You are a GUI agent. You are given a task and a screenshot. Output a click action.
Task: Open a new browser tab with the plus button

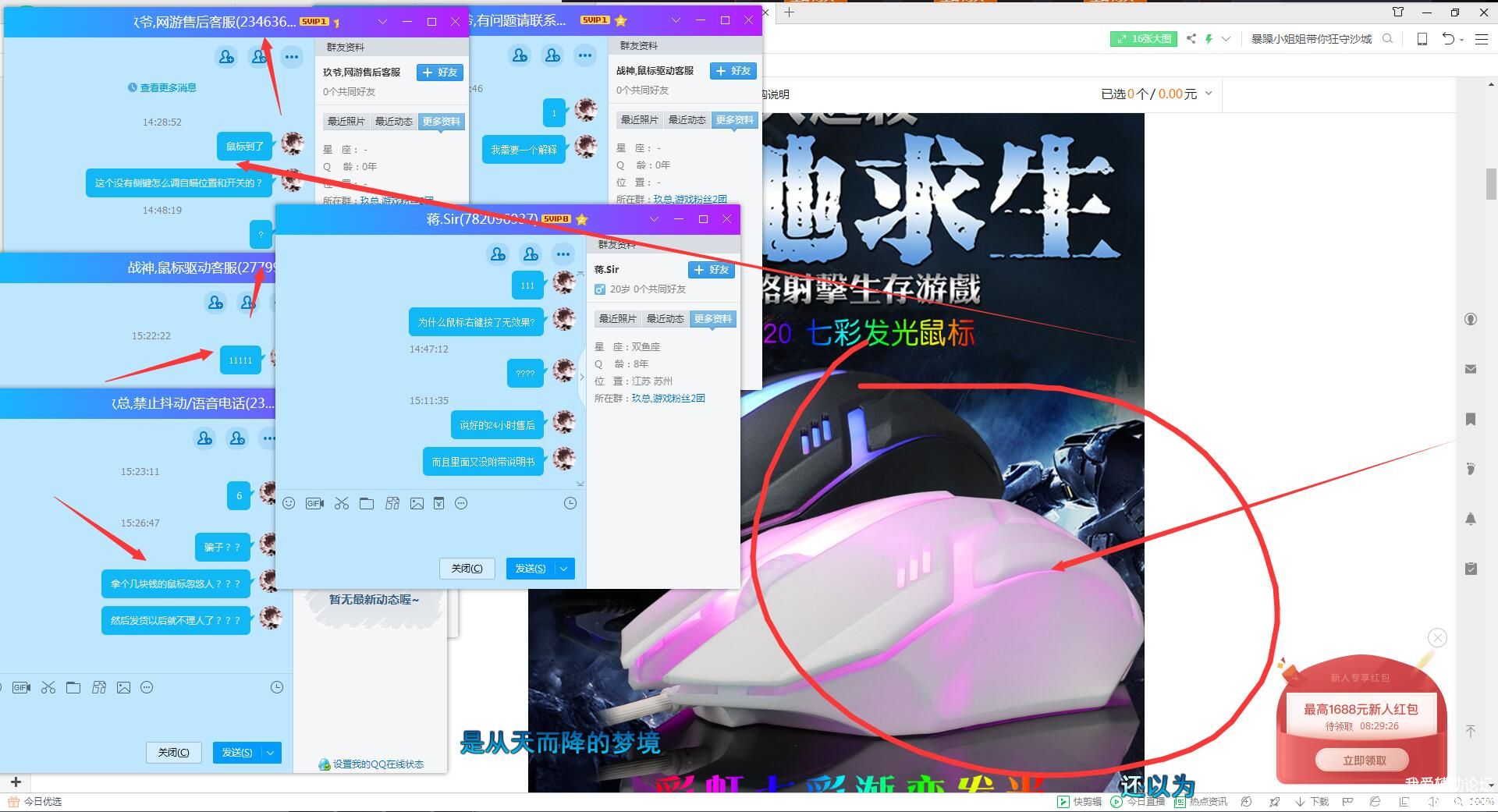[789, 12]
